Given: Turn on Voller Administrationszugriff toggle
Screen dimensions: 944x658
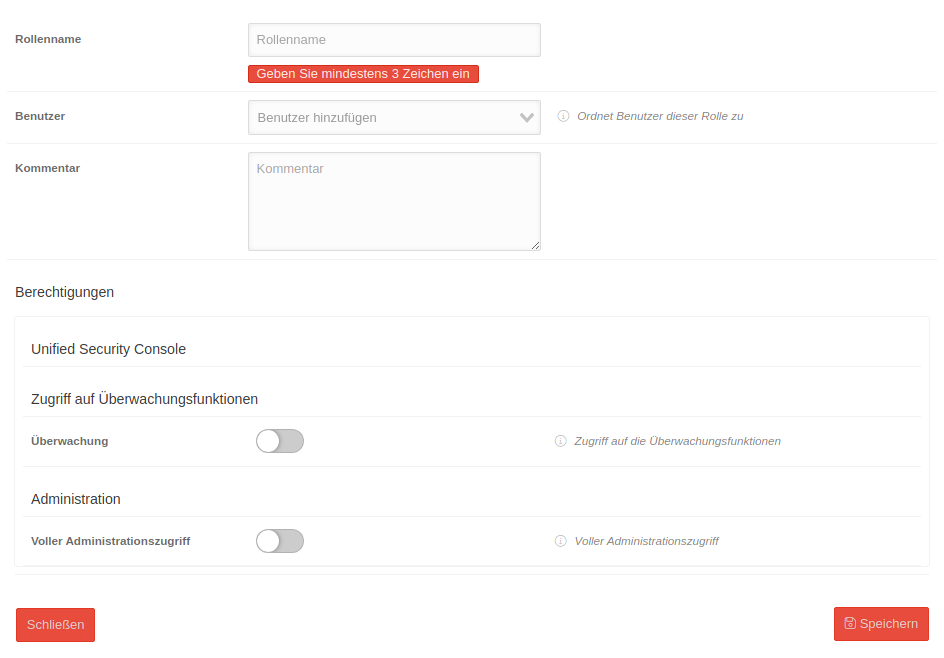Looking at the screenshot, I should 280,541.
